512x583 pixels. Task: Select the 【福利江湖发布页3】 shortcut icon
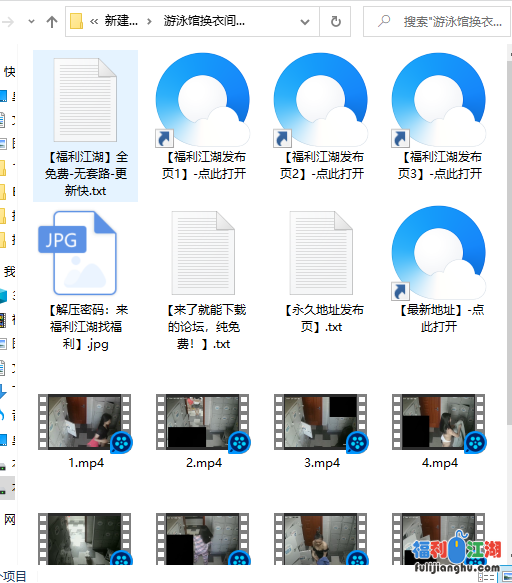pyautogui.click(x=439, y=99)
